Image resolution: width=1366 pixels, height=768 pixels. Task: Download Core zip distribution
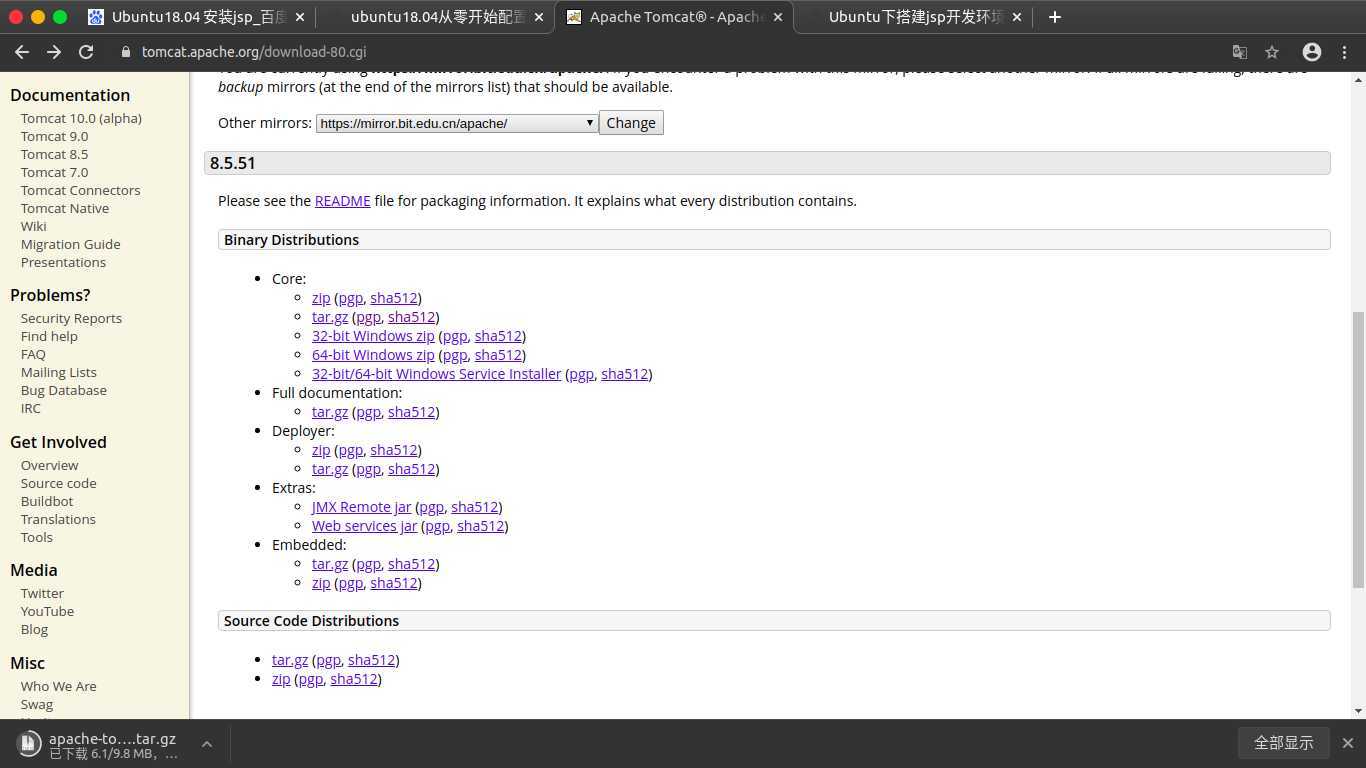321,298
